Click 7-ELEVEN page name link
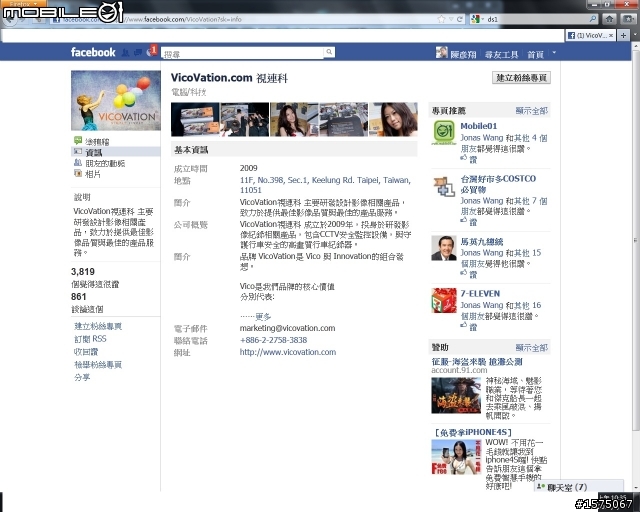640x512 pixels. pyautogui.click(x=480, y=294)
